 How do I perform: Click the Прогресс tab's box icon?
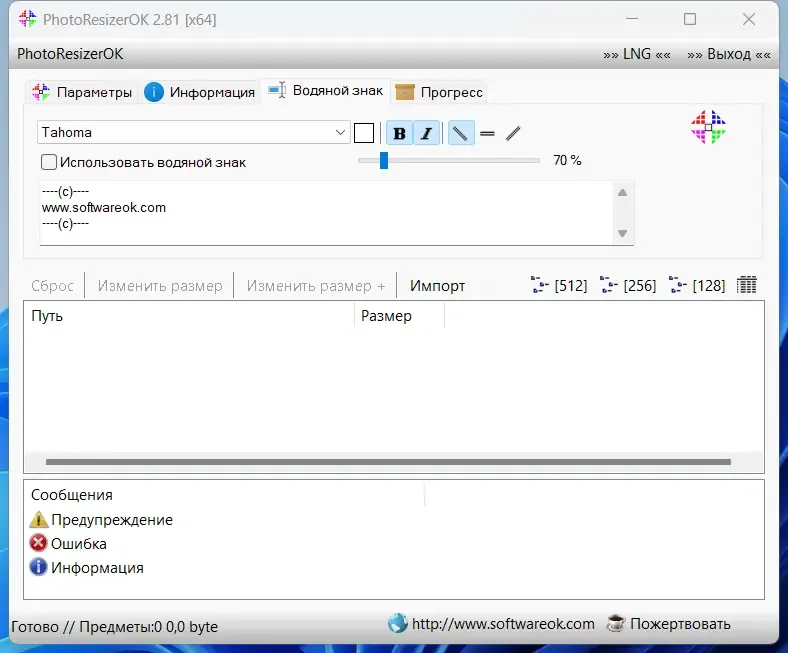(405, 92)
